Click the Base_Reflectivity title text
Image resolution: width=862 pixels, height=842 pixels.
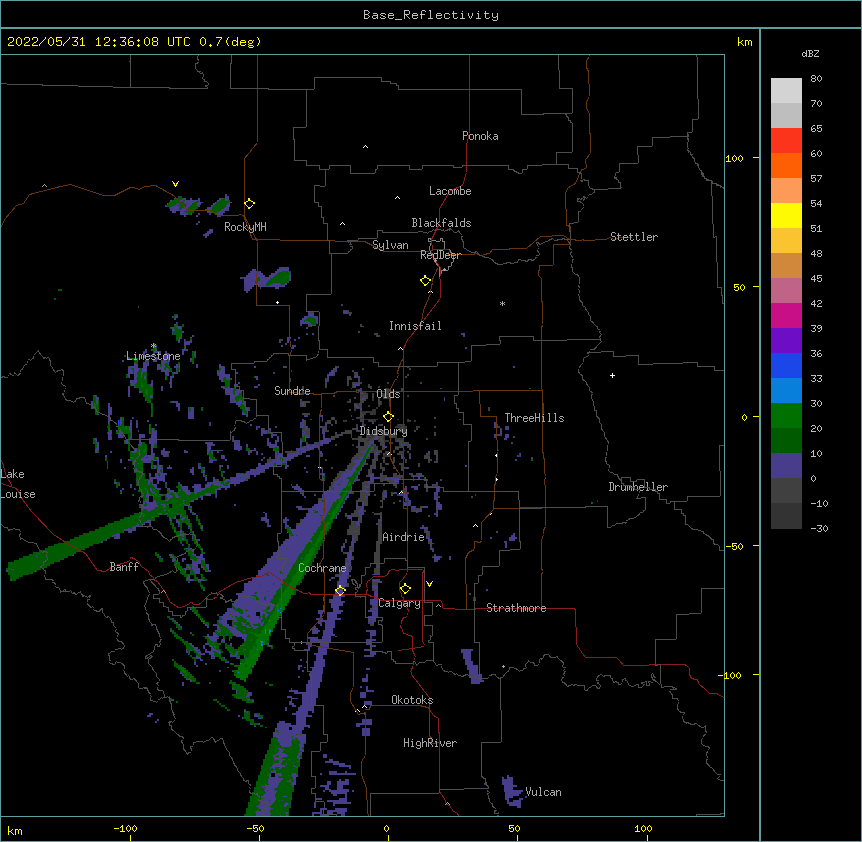tap(431, 15)
